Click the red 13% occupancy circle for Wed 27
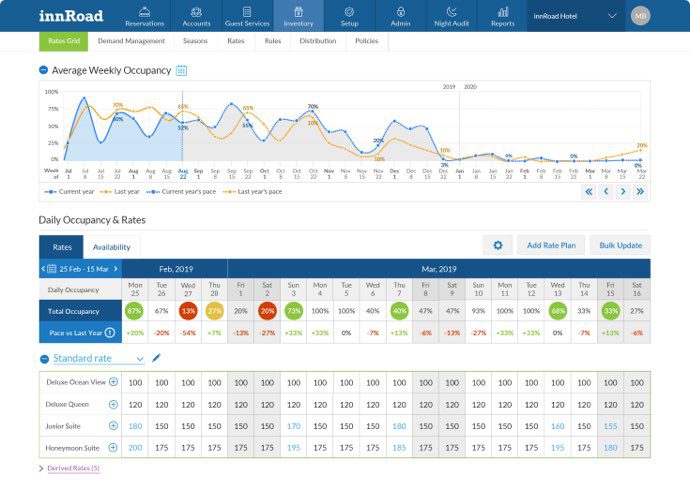This screenshot has height=490, width=690. pos(188,311)
